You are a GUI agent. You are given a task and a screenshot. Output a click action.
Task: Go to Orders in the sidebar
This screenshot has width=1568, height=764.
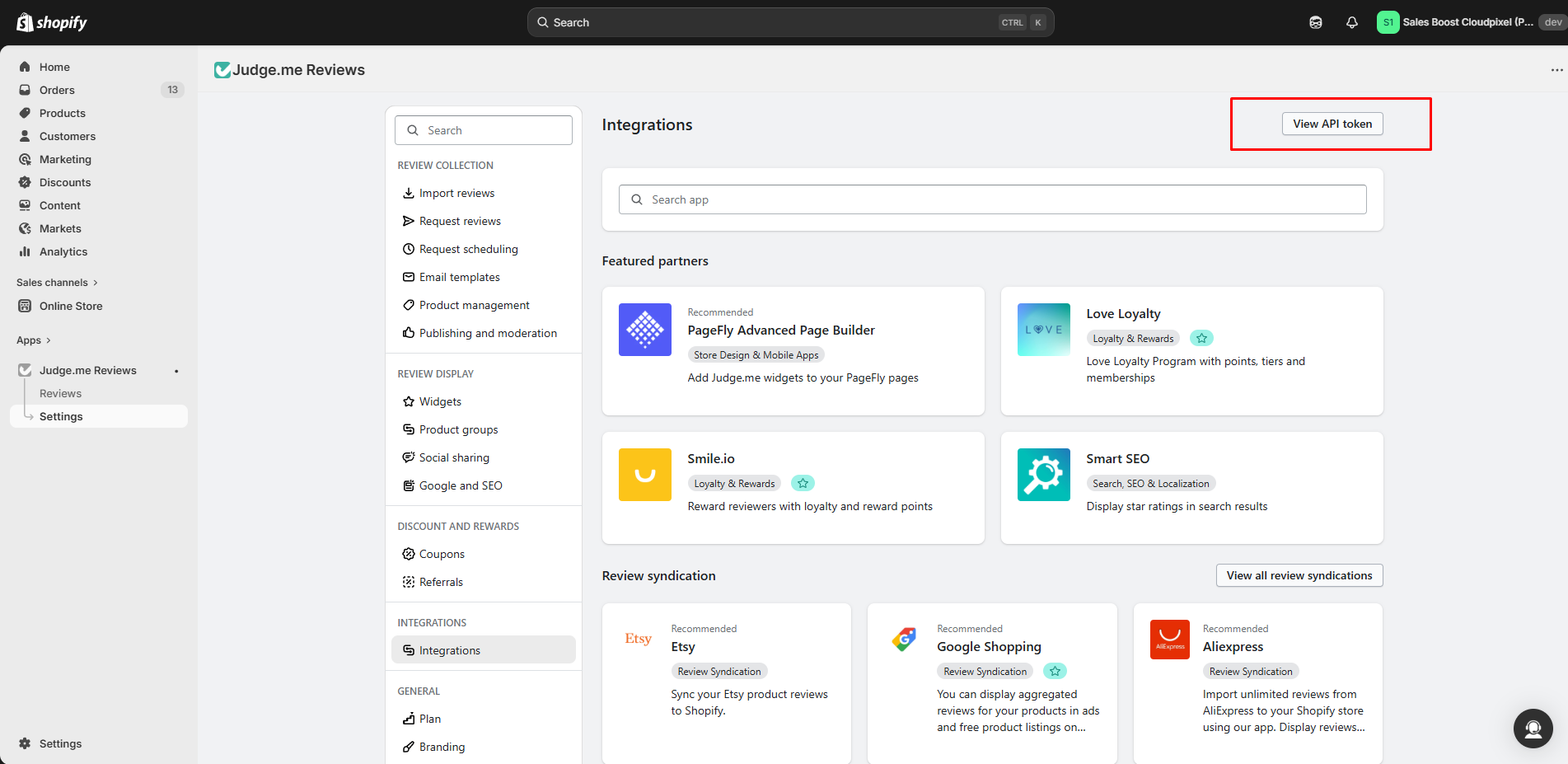click(57, 90)
